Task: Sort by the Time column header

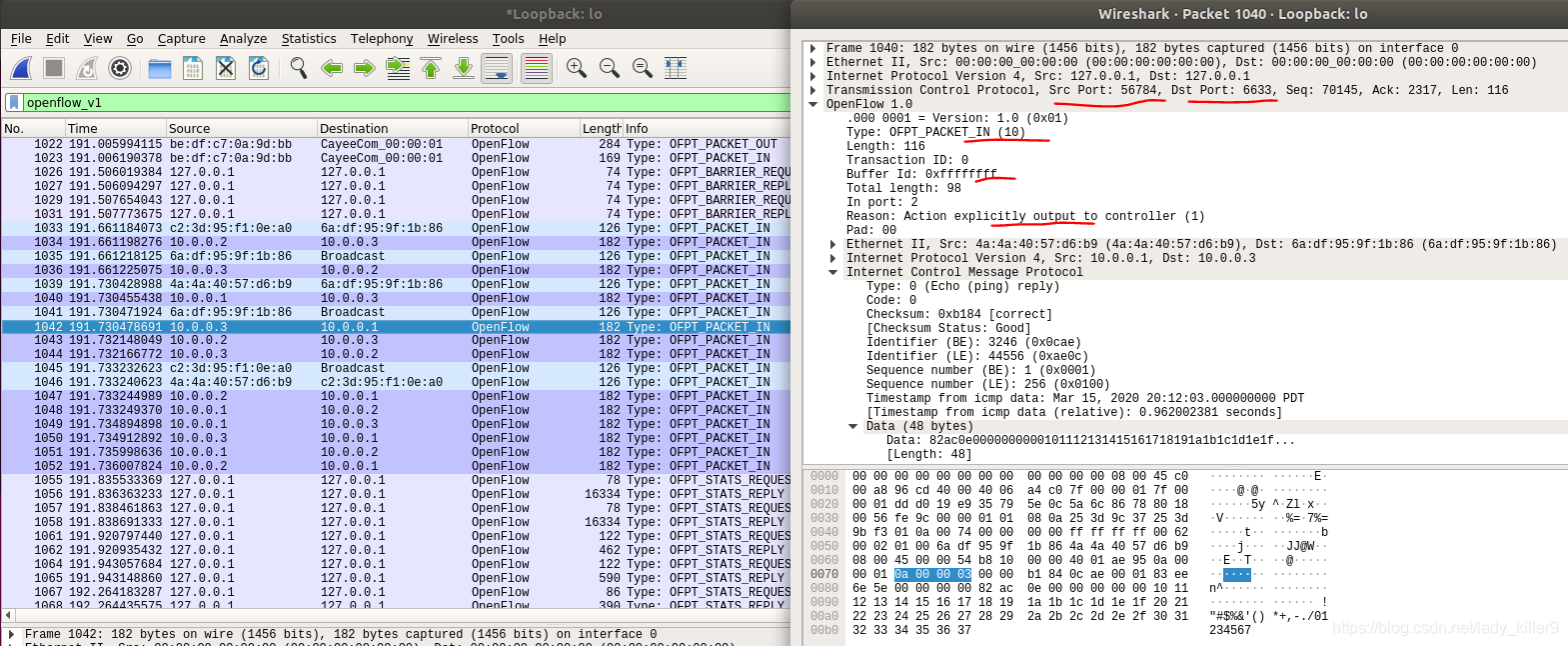Action: 116,128
